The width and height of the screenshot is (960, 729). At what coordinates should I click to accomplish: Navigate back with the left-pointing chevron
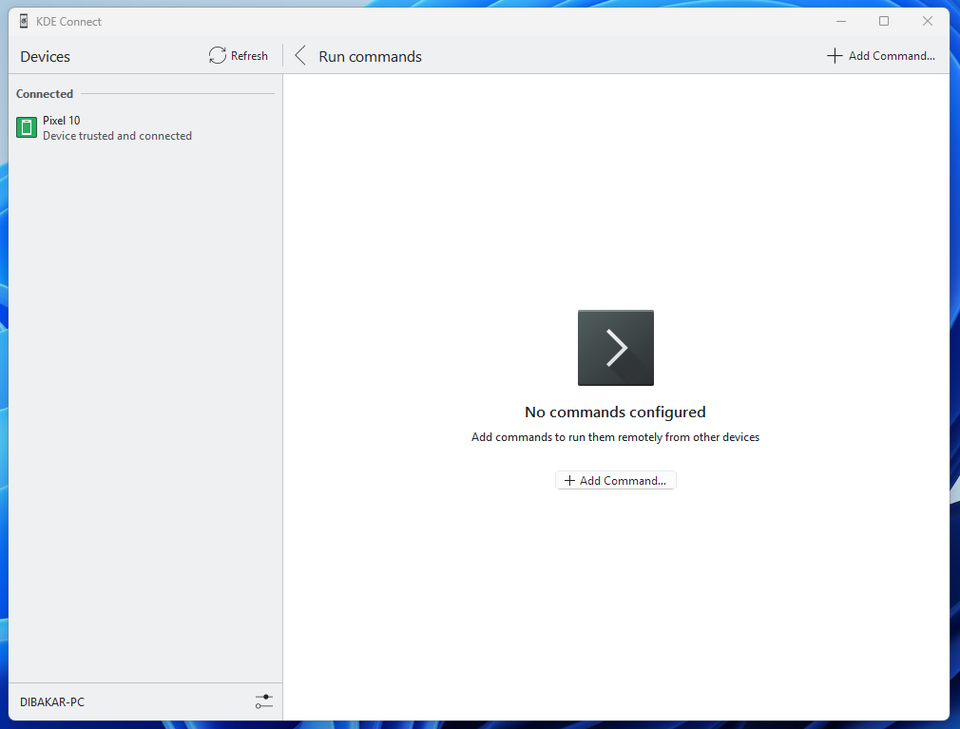point(299,56)
